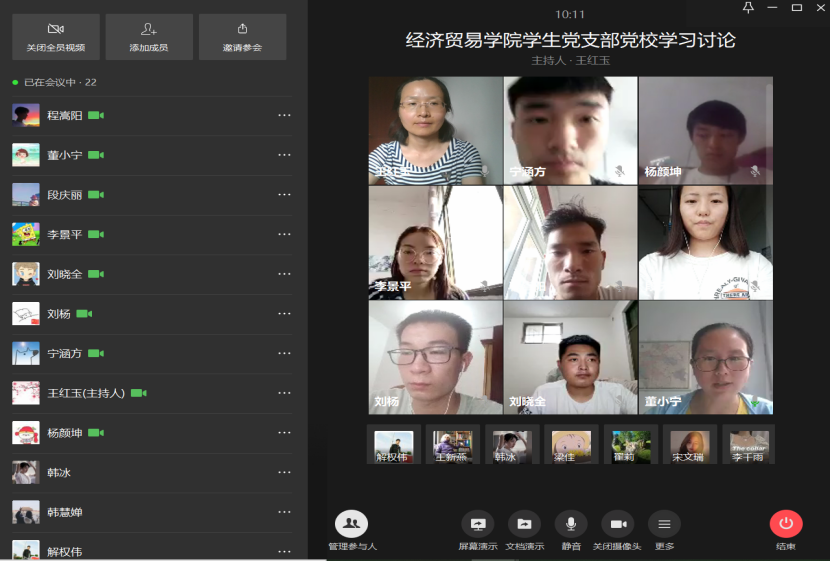This screenshot has width=830, height=562.
Task: Toggle the 关闭摄像头 camera button
Action: (617, 530)
